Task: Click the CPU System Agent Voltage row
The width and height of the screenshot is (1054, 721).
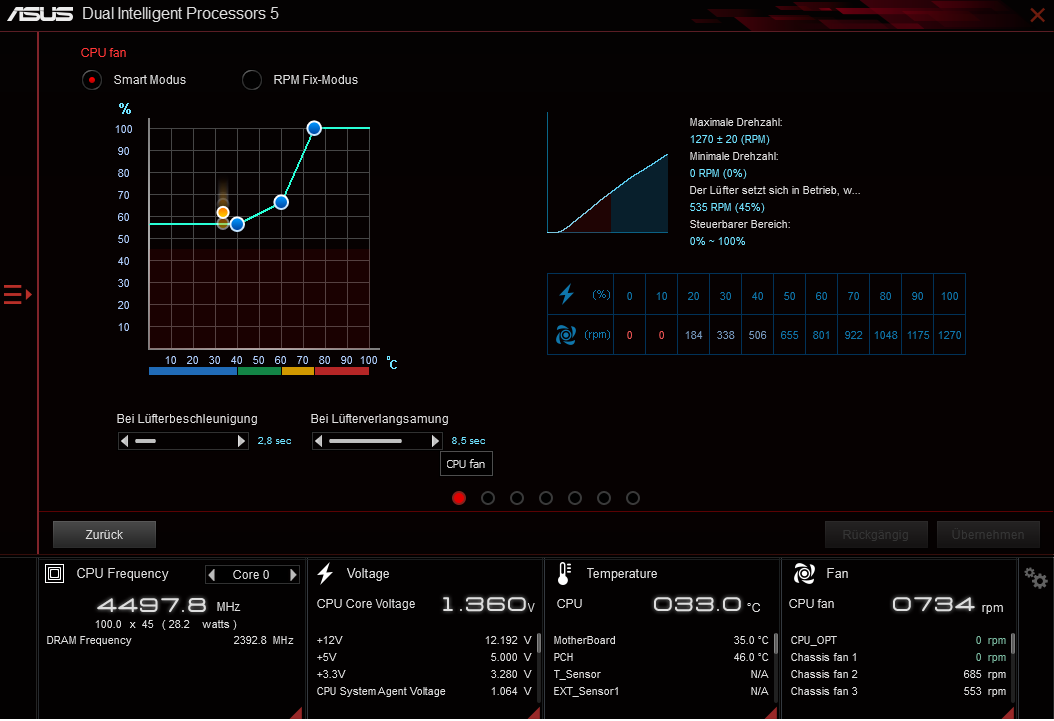Action: point(423,691)
